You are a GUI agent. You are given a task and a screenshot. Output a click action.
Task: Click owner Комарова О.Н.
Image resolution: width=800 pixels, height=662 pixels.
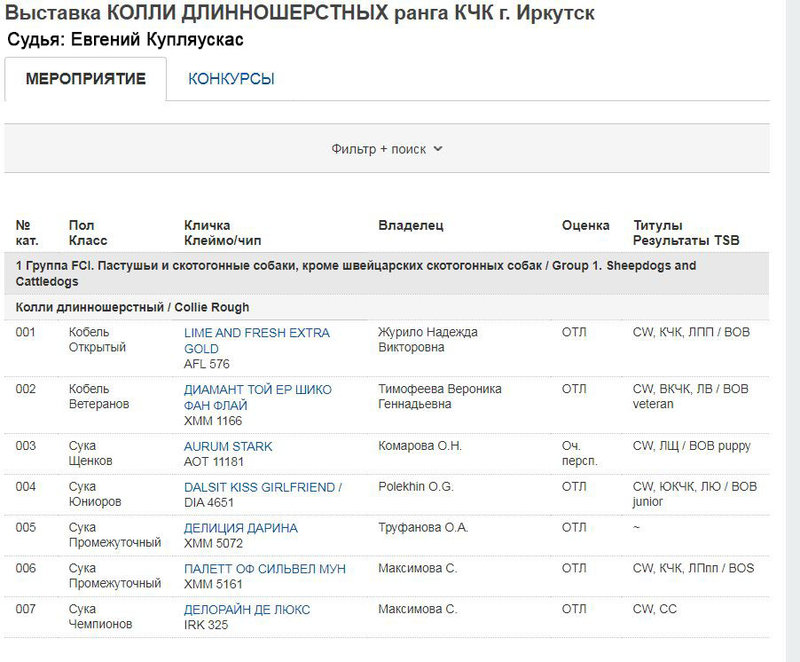coord(420,446)
